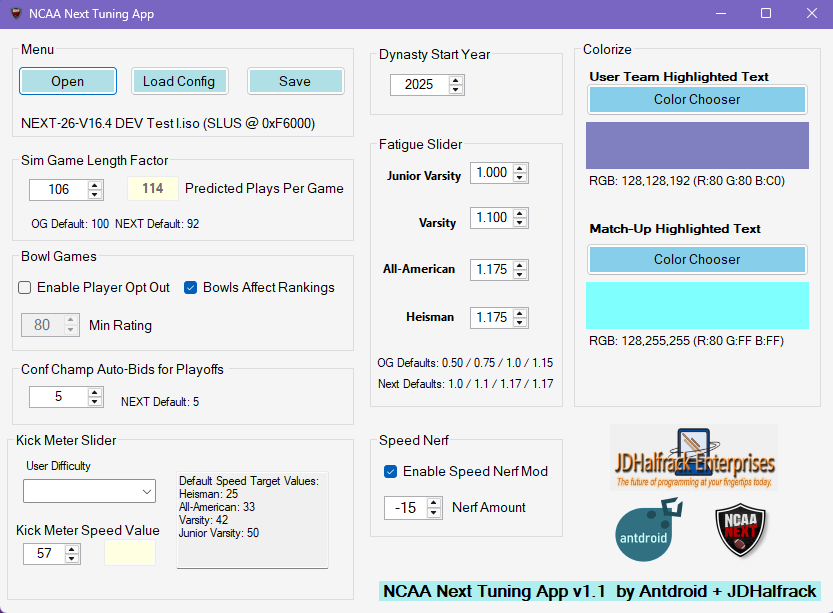Decrease Kick Meter Speed Value
The width and height of the screenshot is (833, 613).
pos(72,559)
